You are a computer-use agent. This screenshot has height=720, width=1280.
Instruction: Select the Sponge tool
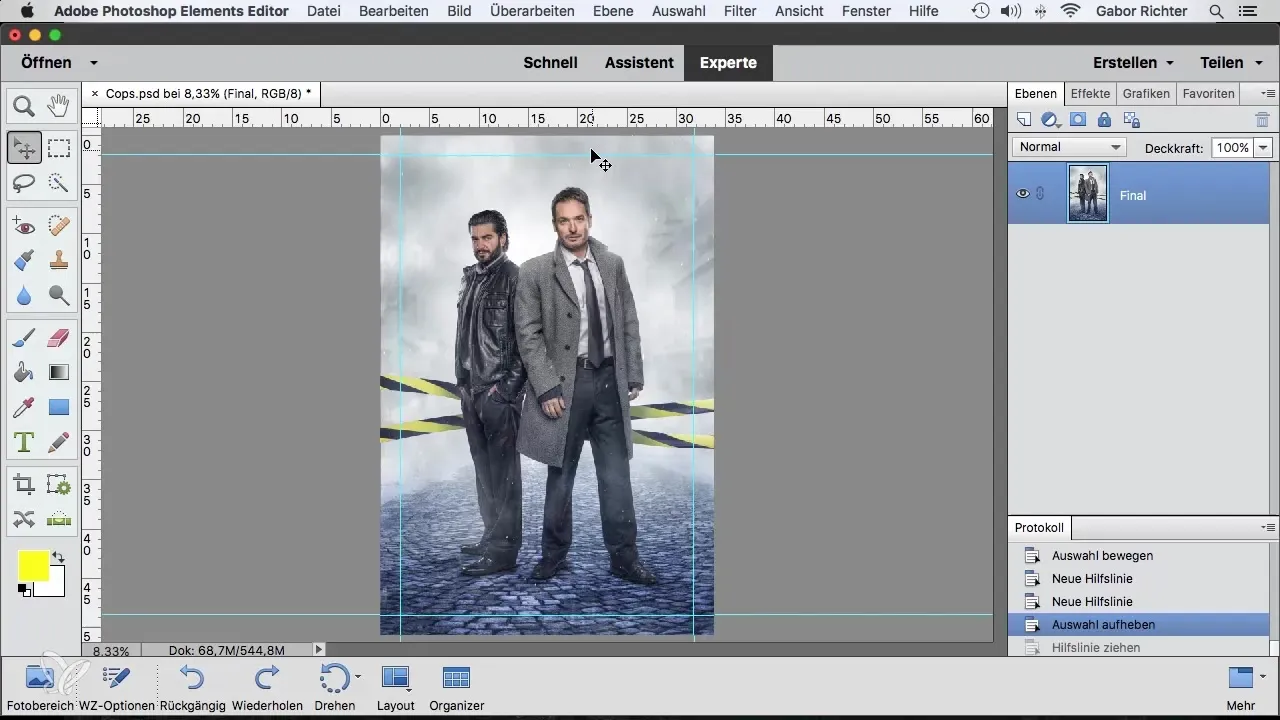[59, 296]
